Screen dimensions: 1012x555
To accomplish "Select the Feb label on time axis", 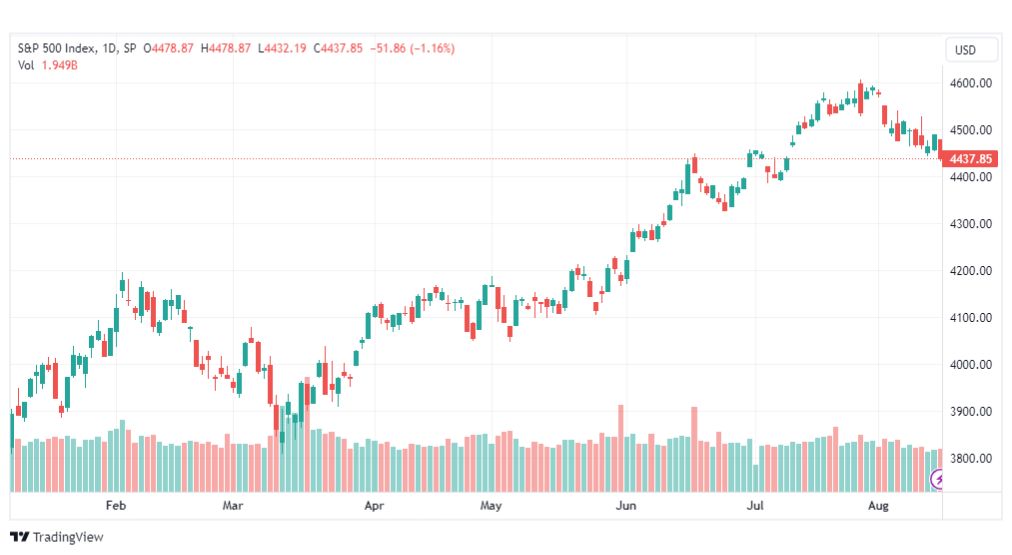I will (116, 505).
